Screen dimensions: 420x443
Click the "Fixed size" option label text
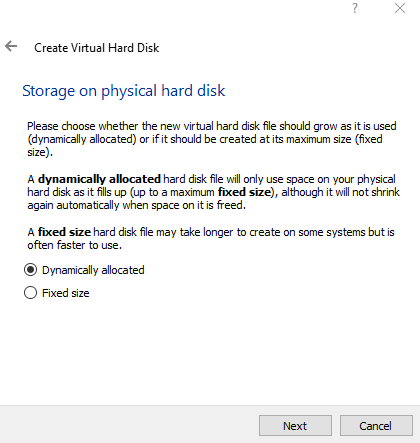[x=66, y=293]
